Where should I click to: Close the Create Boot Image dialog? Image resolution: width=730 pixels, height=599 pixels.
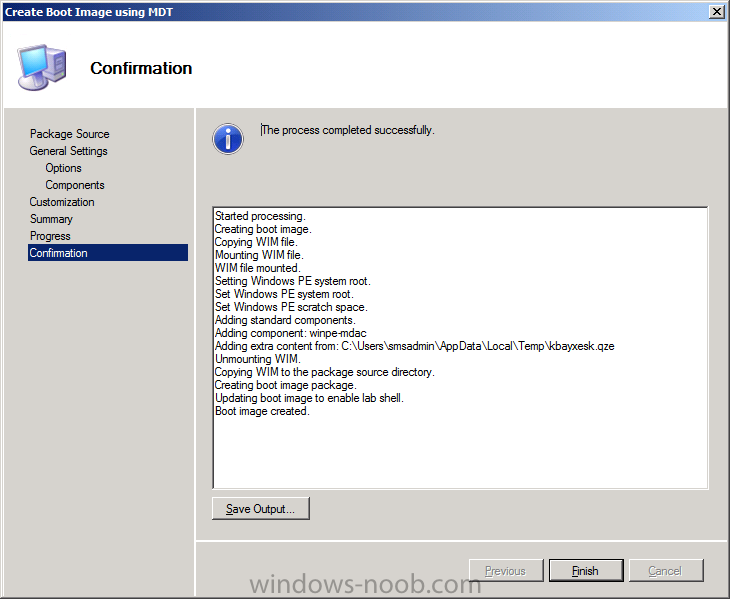(716, 12)
